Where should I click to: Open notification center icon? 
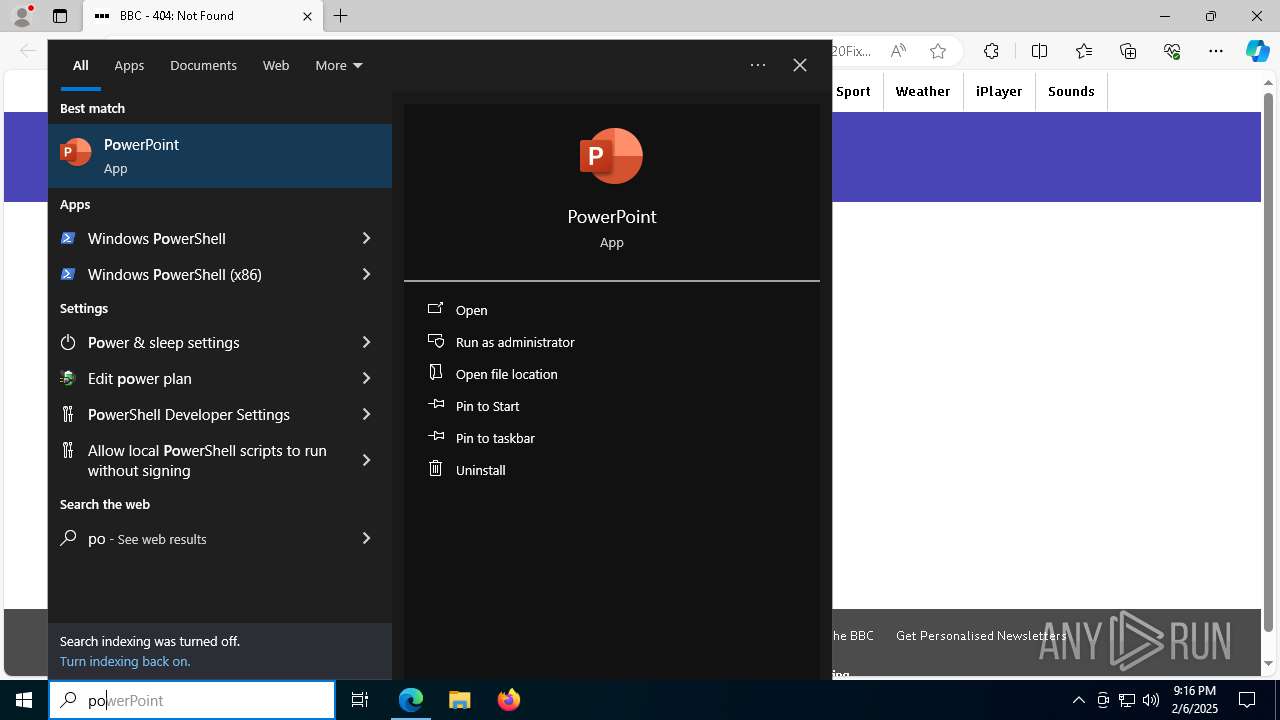pos(1247,700)
